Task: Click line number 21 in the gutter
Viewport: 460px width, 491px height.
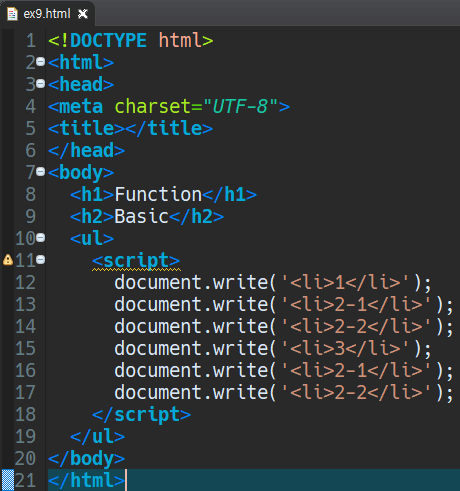Action: click(25, 481)
